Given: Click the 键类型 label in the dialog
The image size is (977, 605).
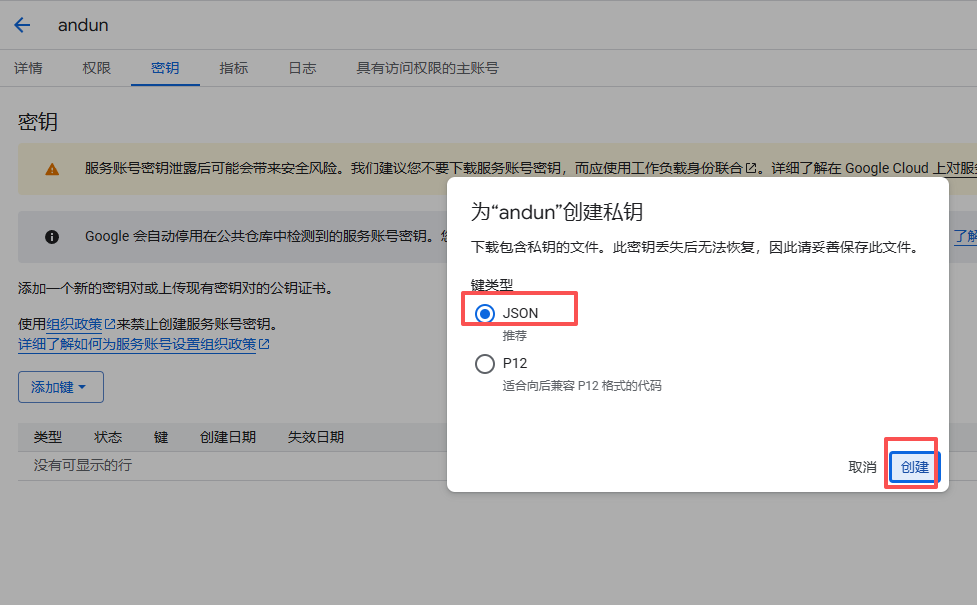Looking at the screenshot, I should click(492, 285).
